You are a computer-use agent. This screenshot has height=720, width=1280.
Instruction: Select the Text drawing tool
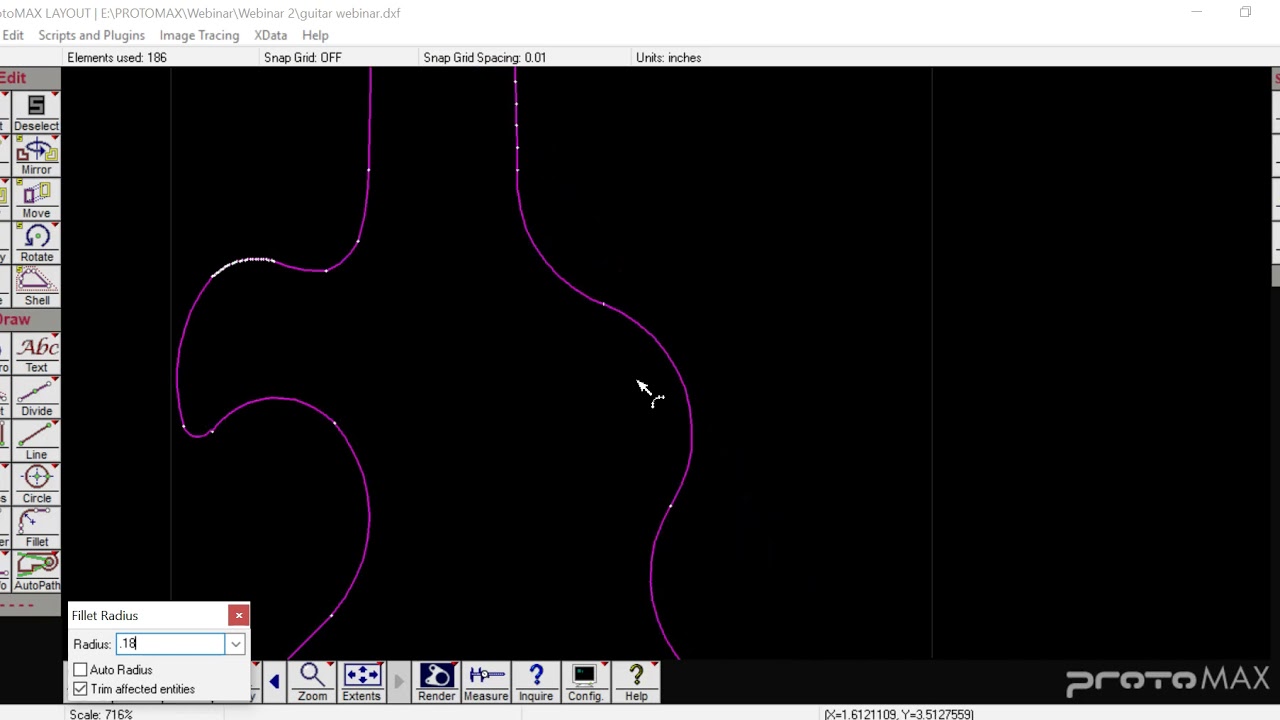(36, 354)
